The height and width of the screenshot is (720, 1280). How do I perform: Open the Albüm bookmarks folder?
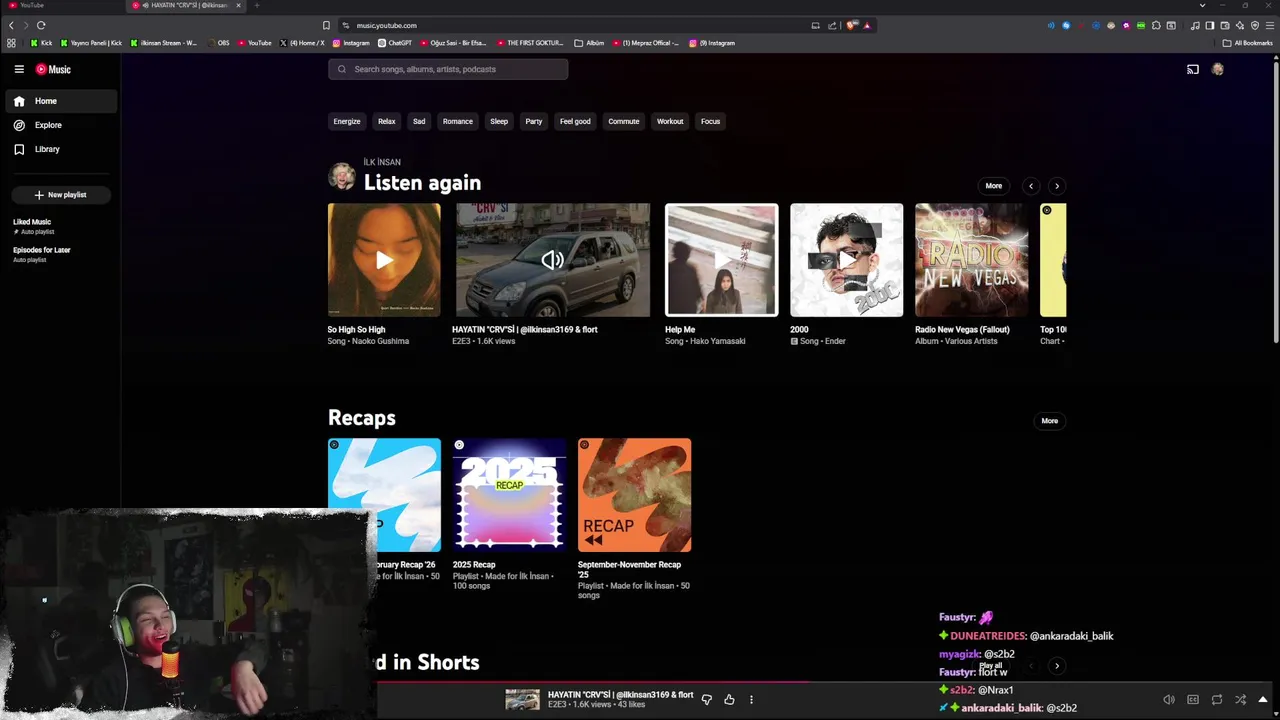[x=590, y=43]
